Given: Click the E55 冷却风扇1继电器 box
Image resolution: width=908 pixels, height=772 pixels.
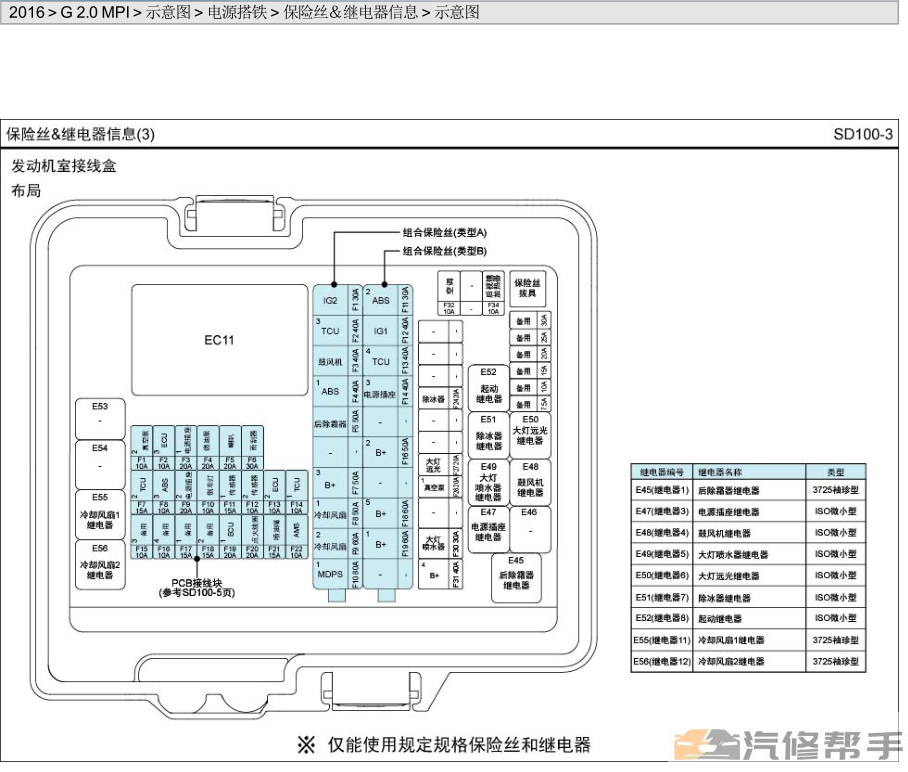Looking at the screenshot, I should coord(100,514).
